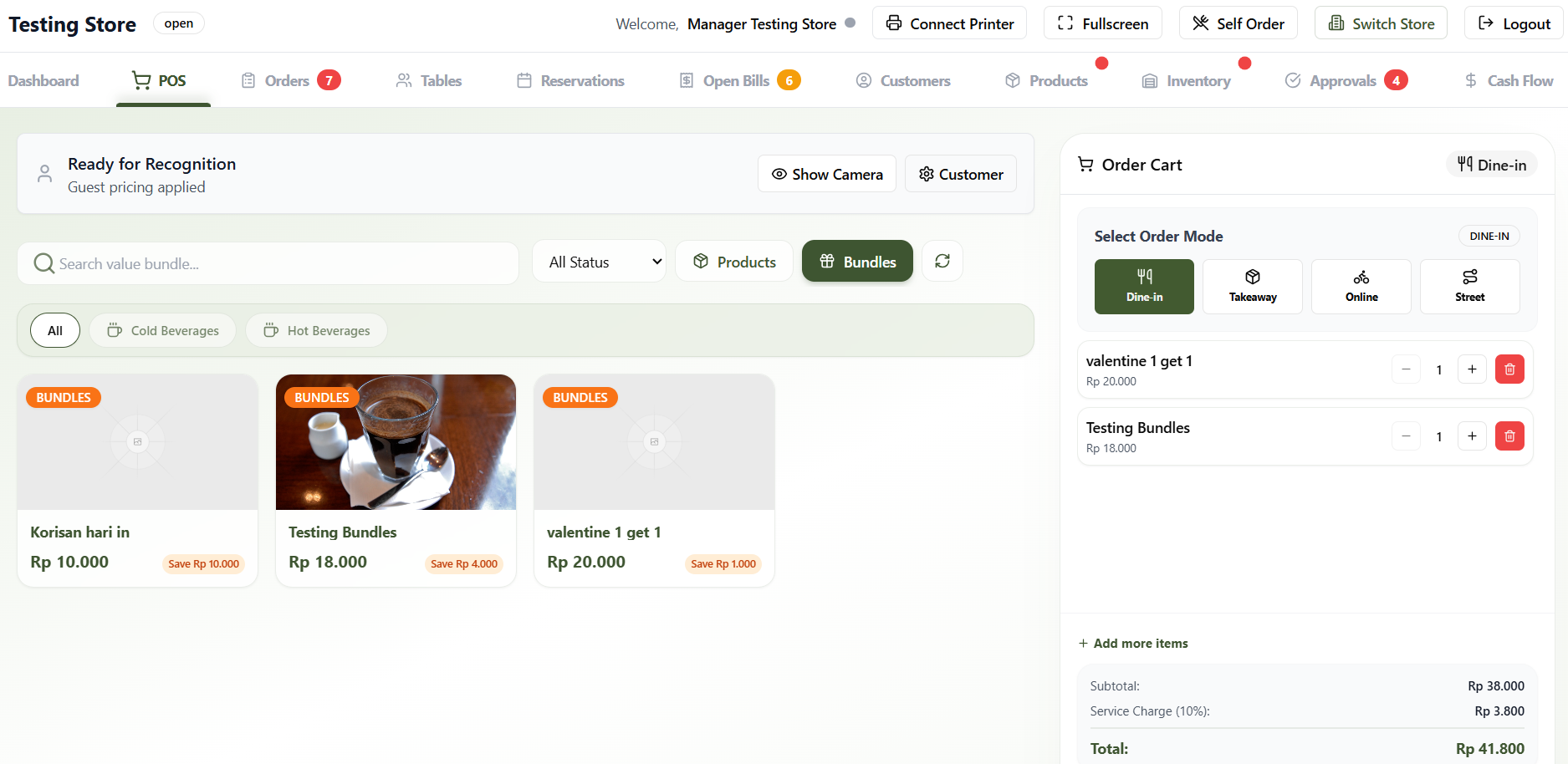This screenshot has width=1568, height=764.
Task: Switch to Products view toggle
Action: click(733, 262)
